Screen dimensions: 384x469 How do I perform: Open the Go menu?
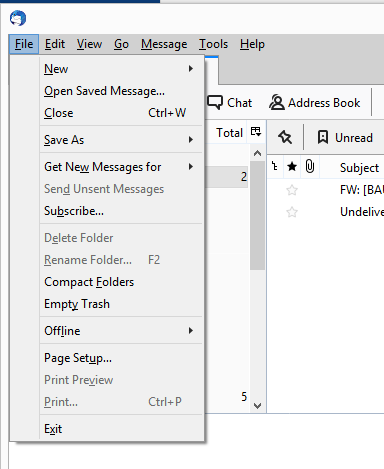[x=121, y=44]
